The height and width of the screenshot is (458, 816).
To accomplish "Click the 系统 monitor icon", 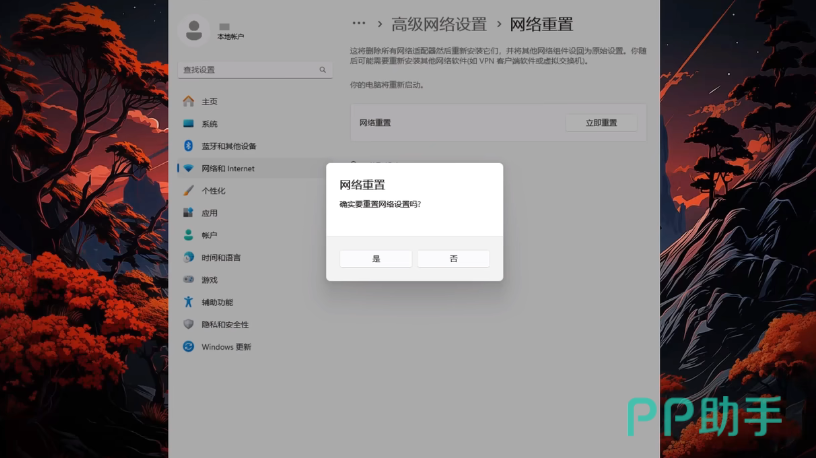I will click(188, 124).
